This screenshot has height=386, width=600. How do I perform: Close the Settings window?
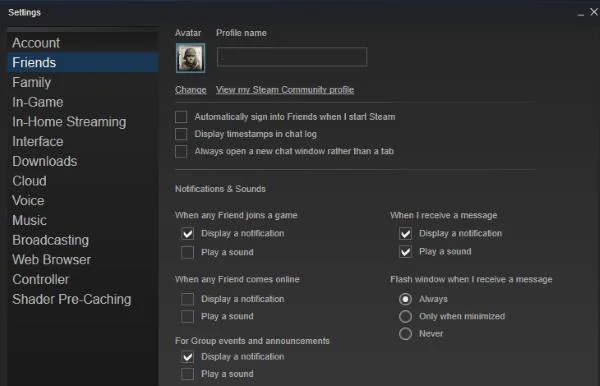point(594,12)
